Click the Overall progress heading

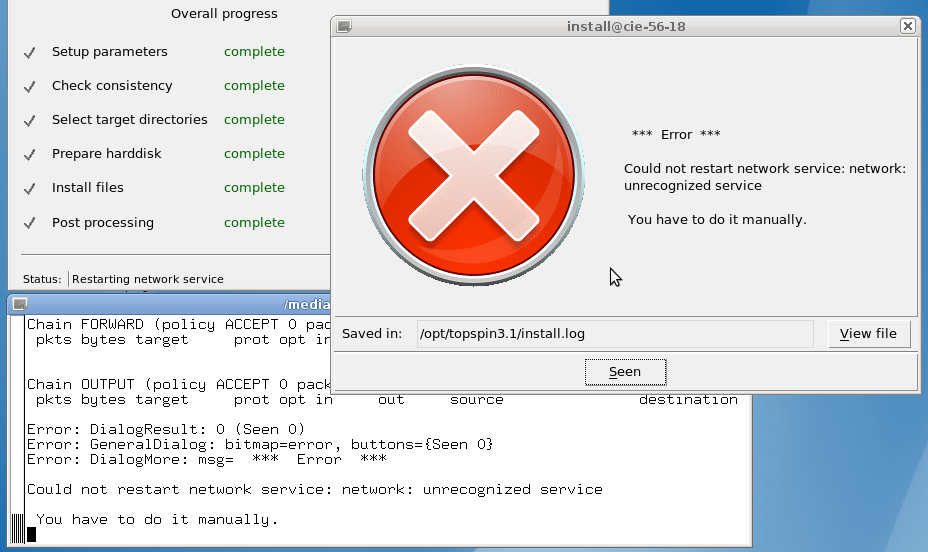pyautogui.click(x=224, y=14)
